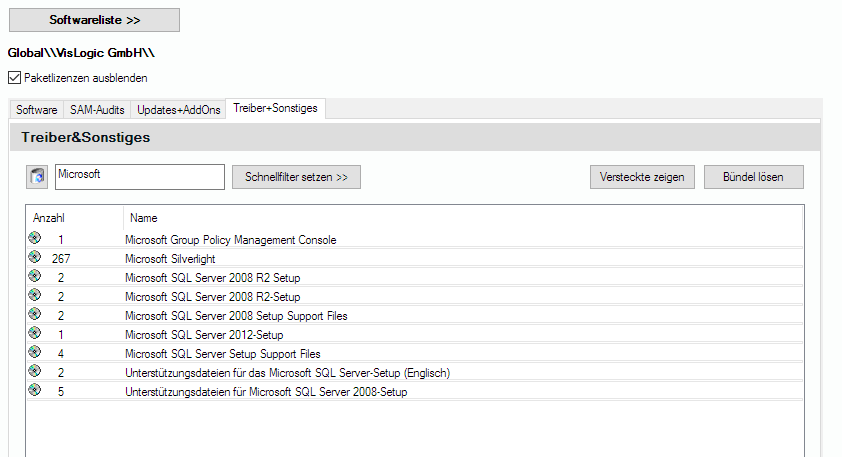Click the Bündel lösen button
Image resolution: width=842 pixels, height=457 pixels.
(x=753, y=177)
